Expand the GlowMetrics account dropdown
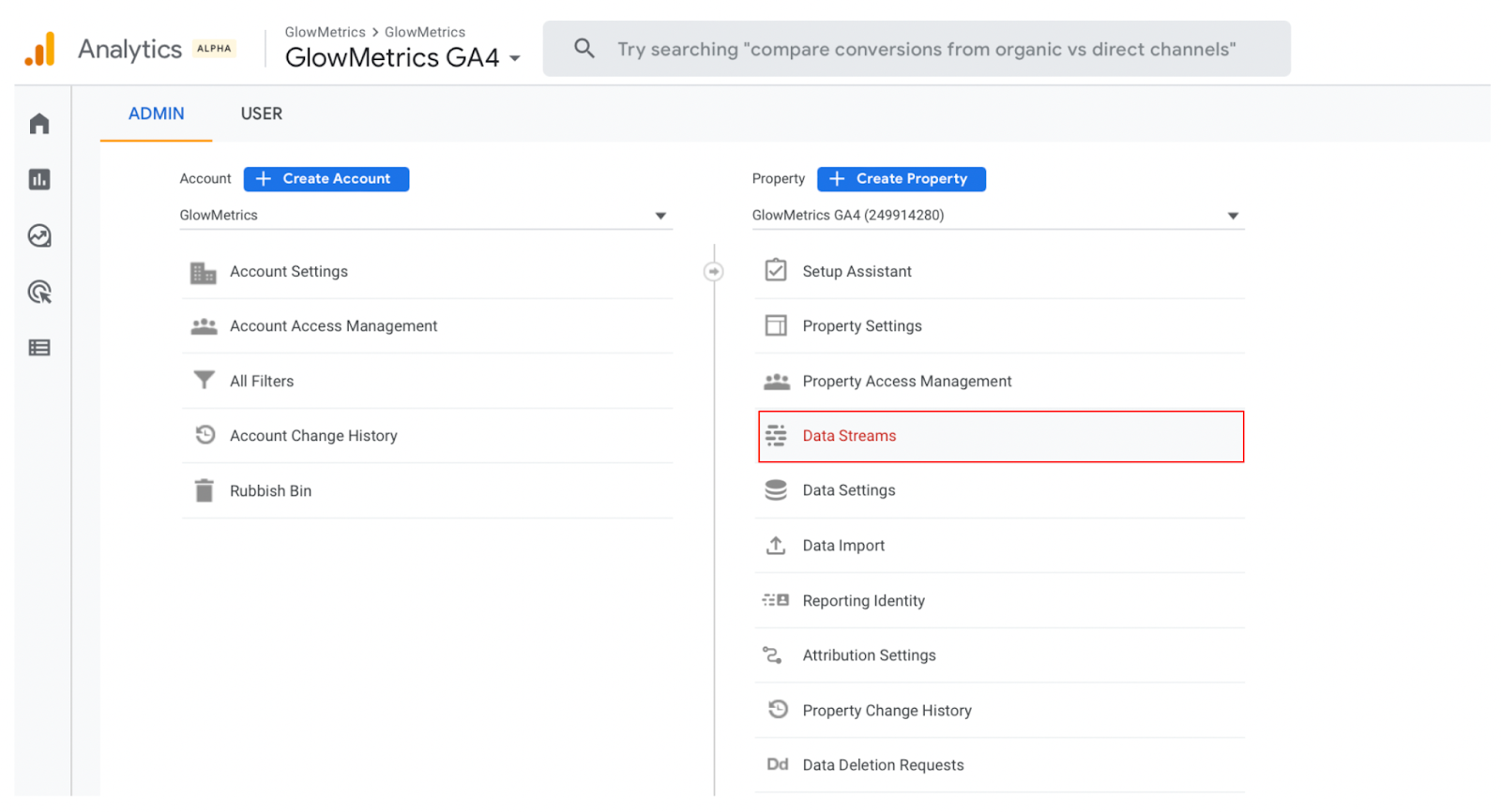 tap(660, 216)
